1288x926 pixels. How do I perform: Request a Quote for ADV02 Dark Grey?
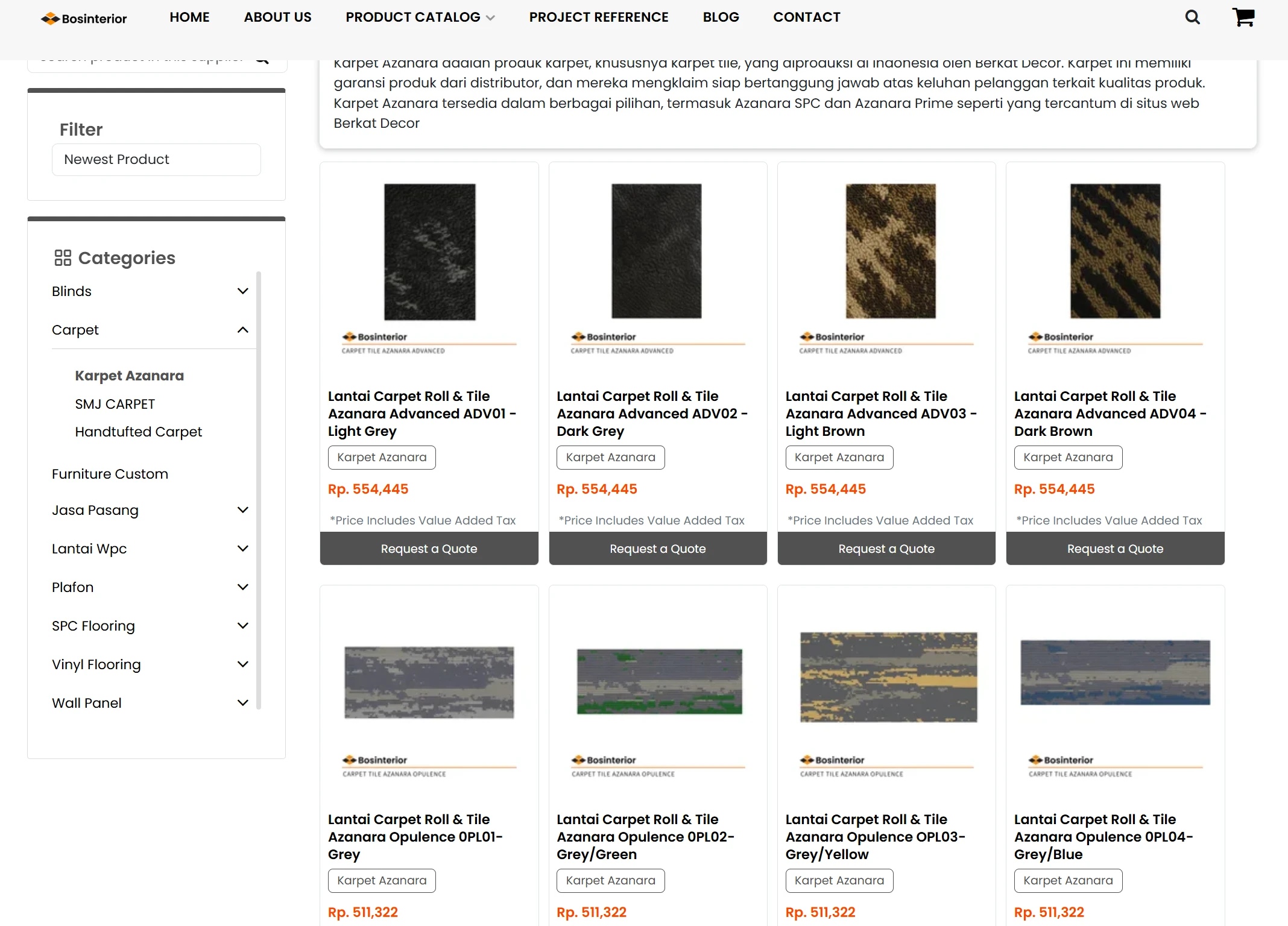click(658, 549)
